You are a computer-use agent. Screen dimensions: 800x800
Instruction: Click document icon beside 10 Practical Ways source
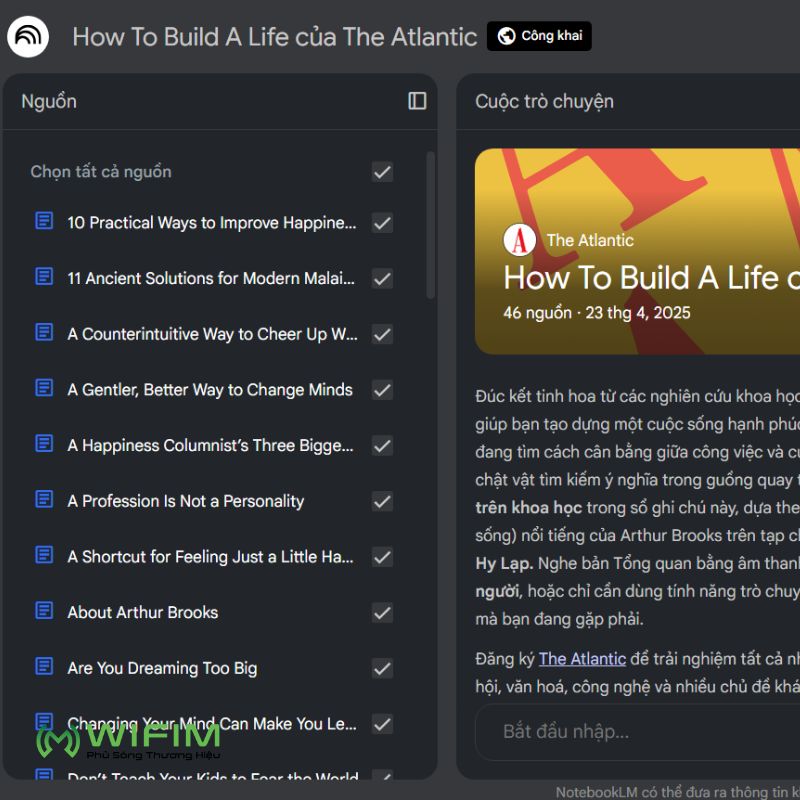pyautogui.click(x=44, y=222)
